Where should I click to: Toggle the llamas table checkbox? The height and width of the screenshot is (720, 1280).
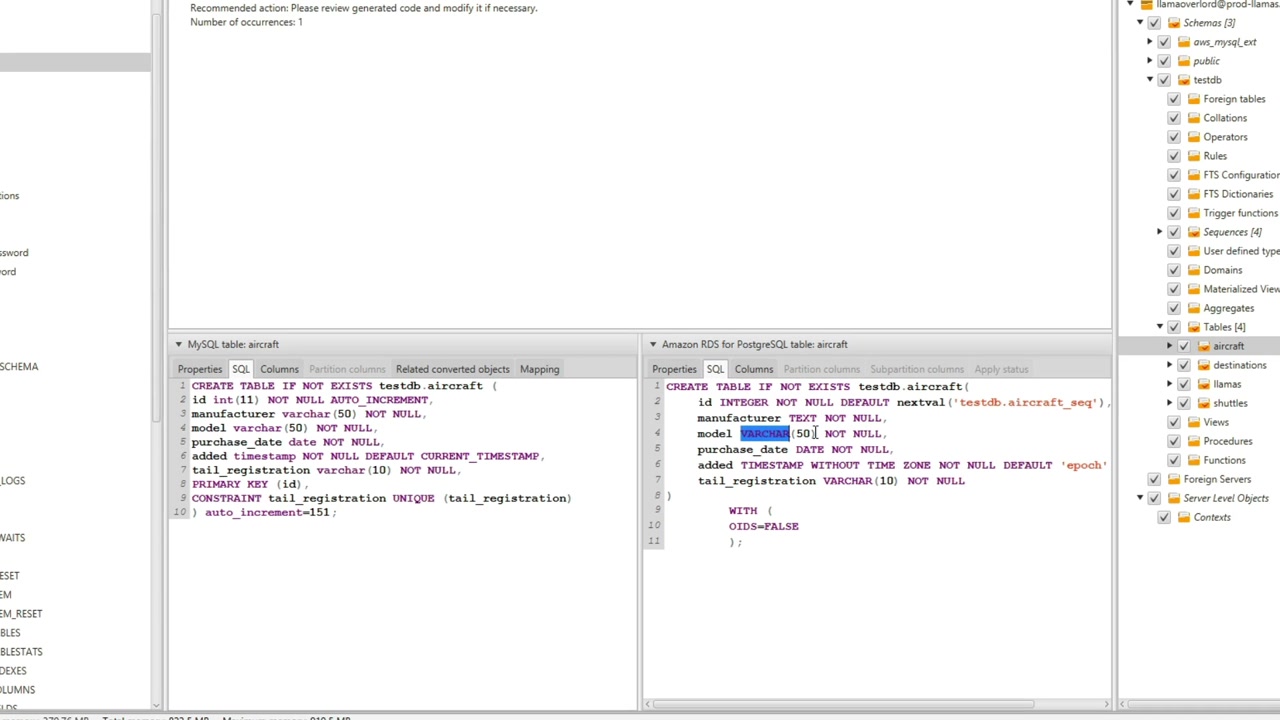[x=1184, y=384]
